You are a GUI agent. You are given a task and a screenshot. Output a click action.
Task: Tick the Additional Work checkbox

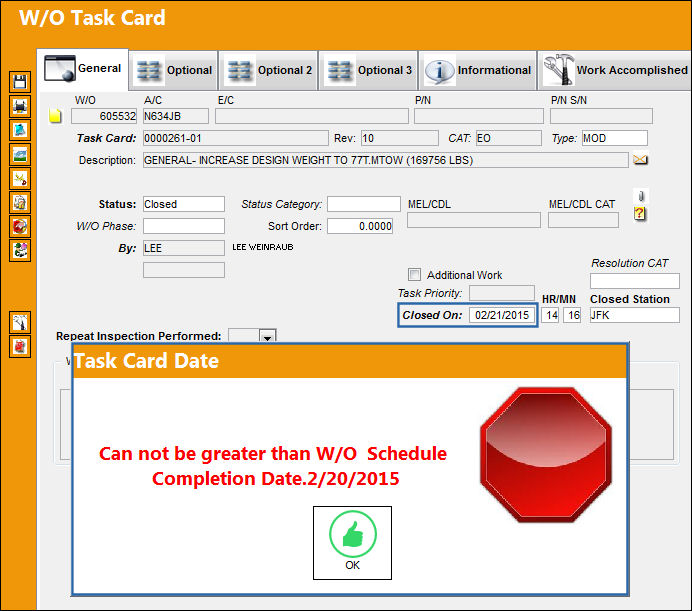(x=414, y=275)
